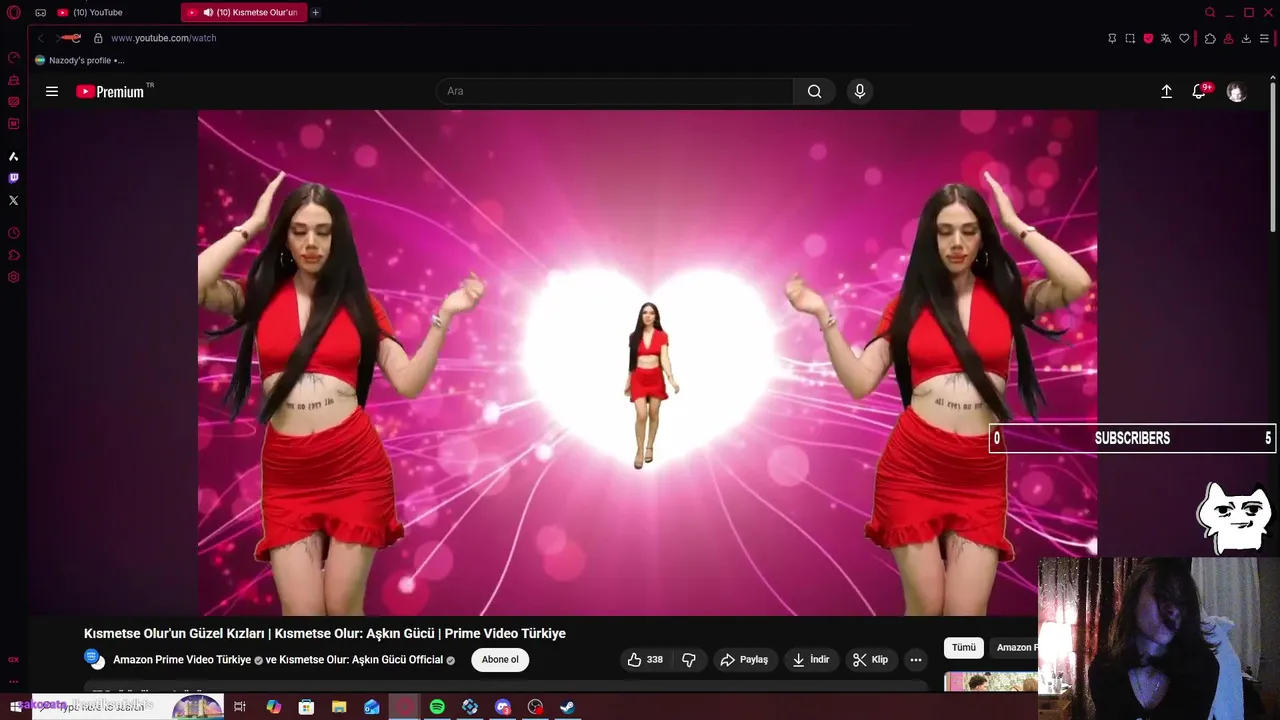Open Outlook from the taskbar
The height and width of the screenshot is (720, 1280).
click(372, 707)
